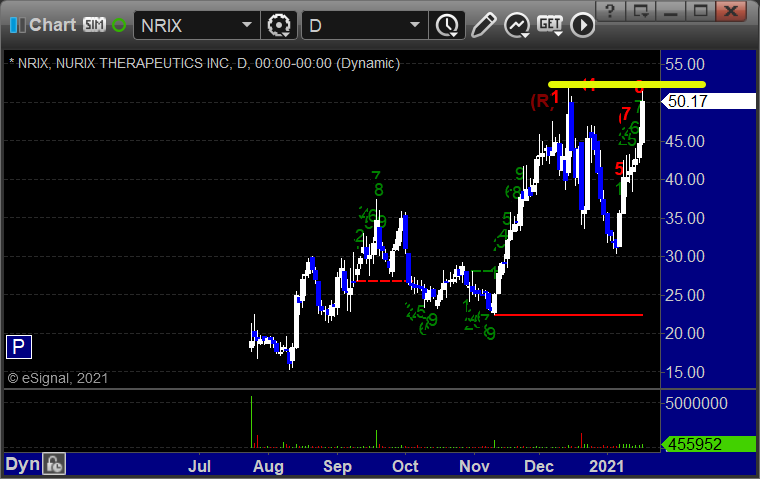Click the 40.00 price axis label
Image resolution: width=760 pixels, height=479 pixels.
(x=685, y=179)
